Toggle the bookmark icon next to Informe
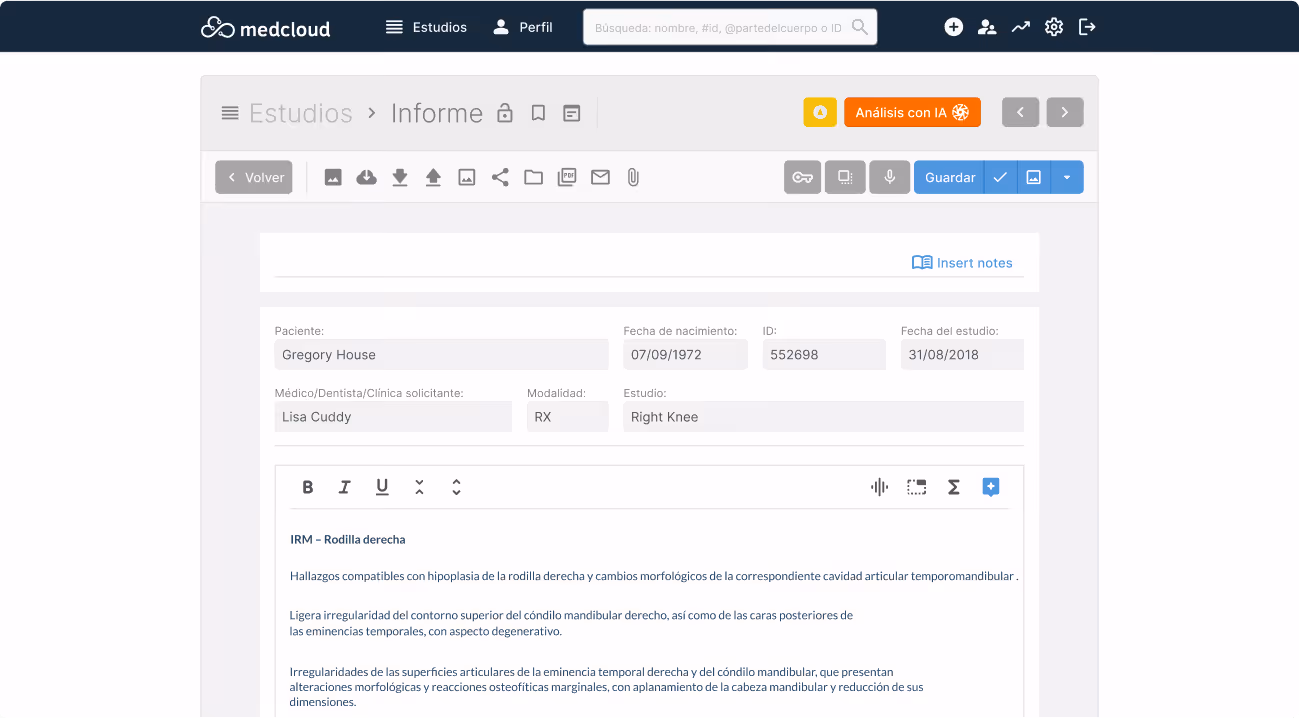1299x718 pixels. click(538, 113)
